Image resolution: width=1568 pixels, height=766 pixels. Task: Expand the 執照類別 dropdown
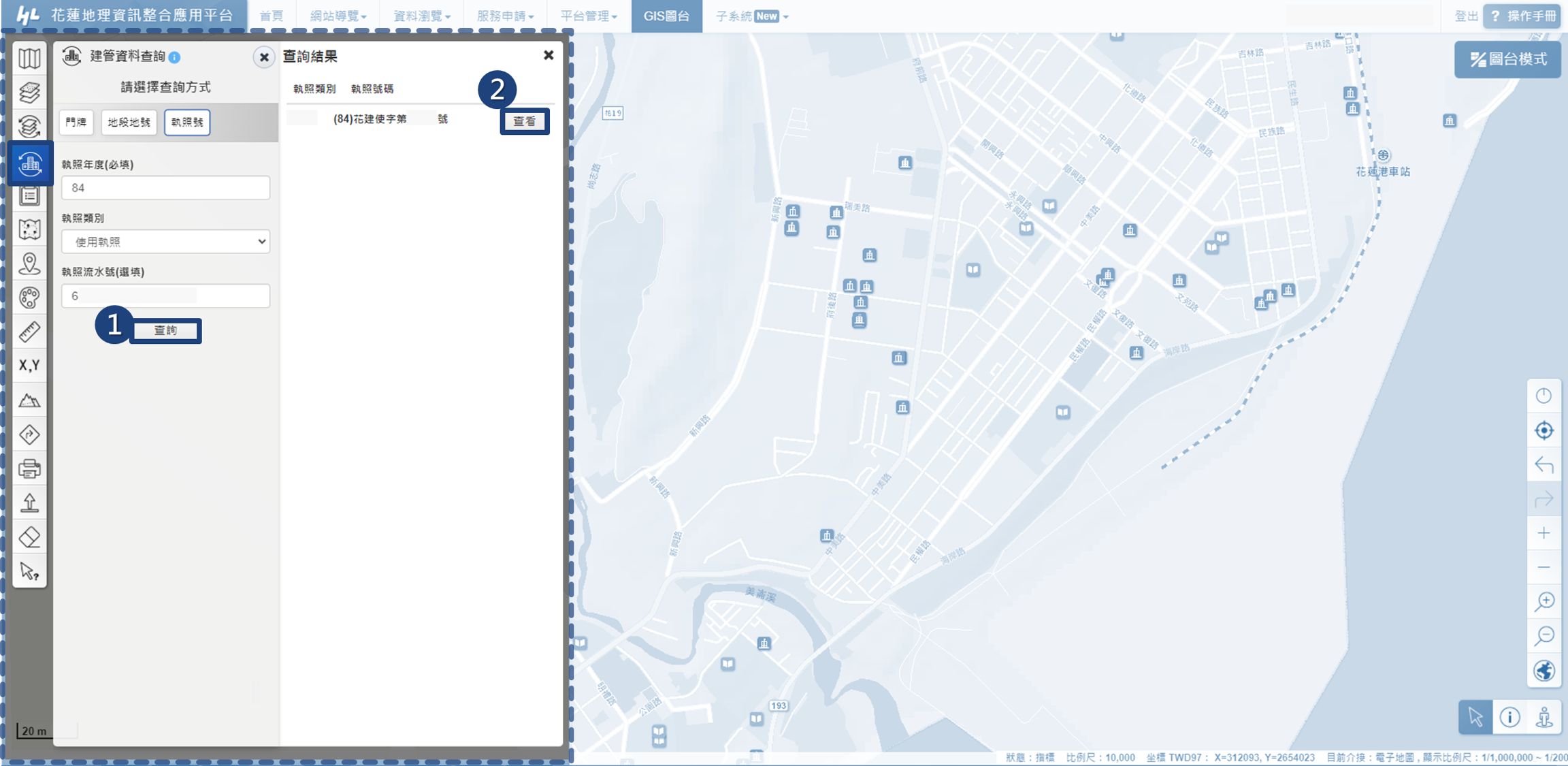[x=165, y=242]
